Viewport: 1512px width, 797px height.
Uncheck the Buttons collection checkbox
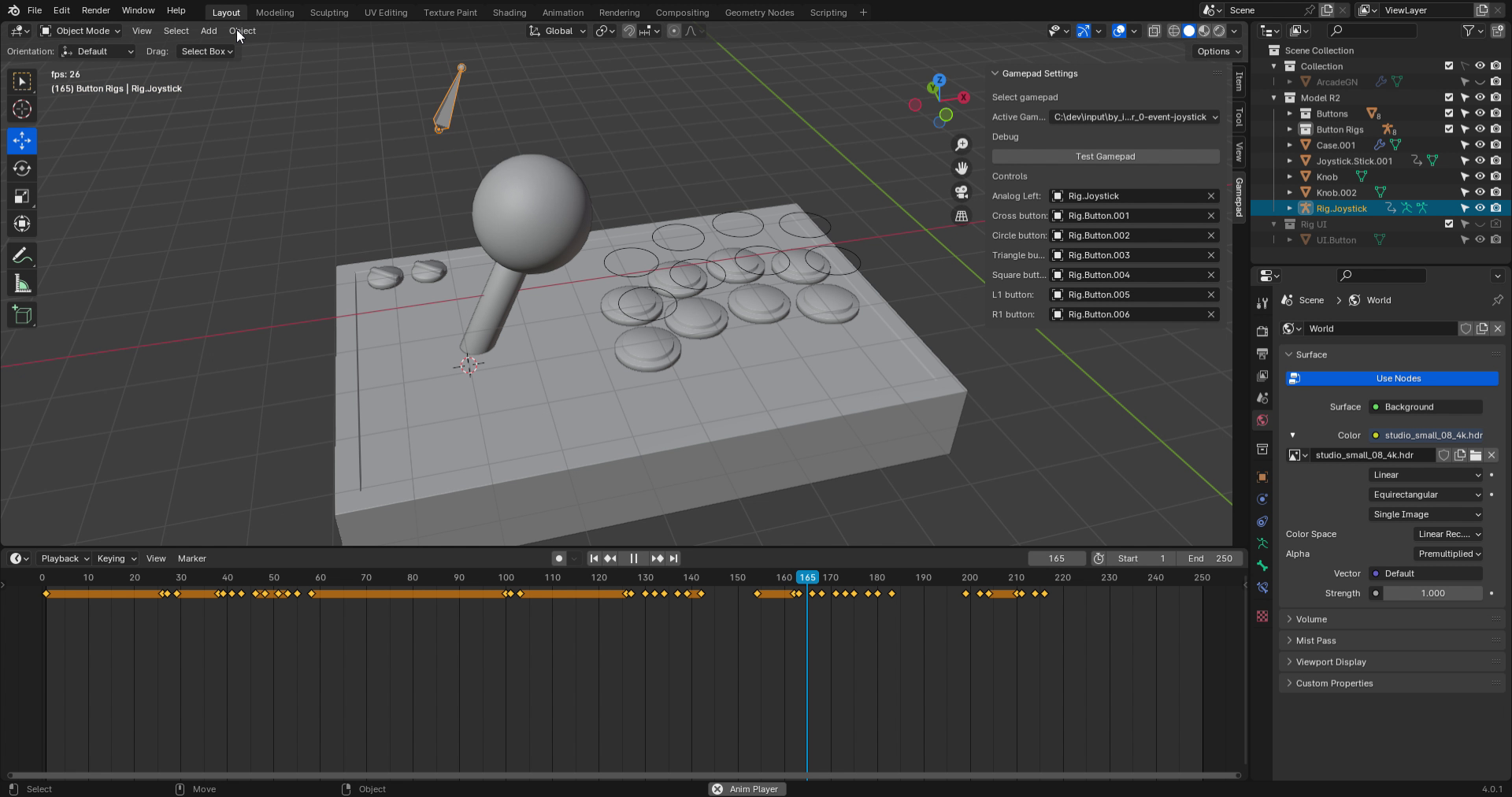[x=1447, y=113]
